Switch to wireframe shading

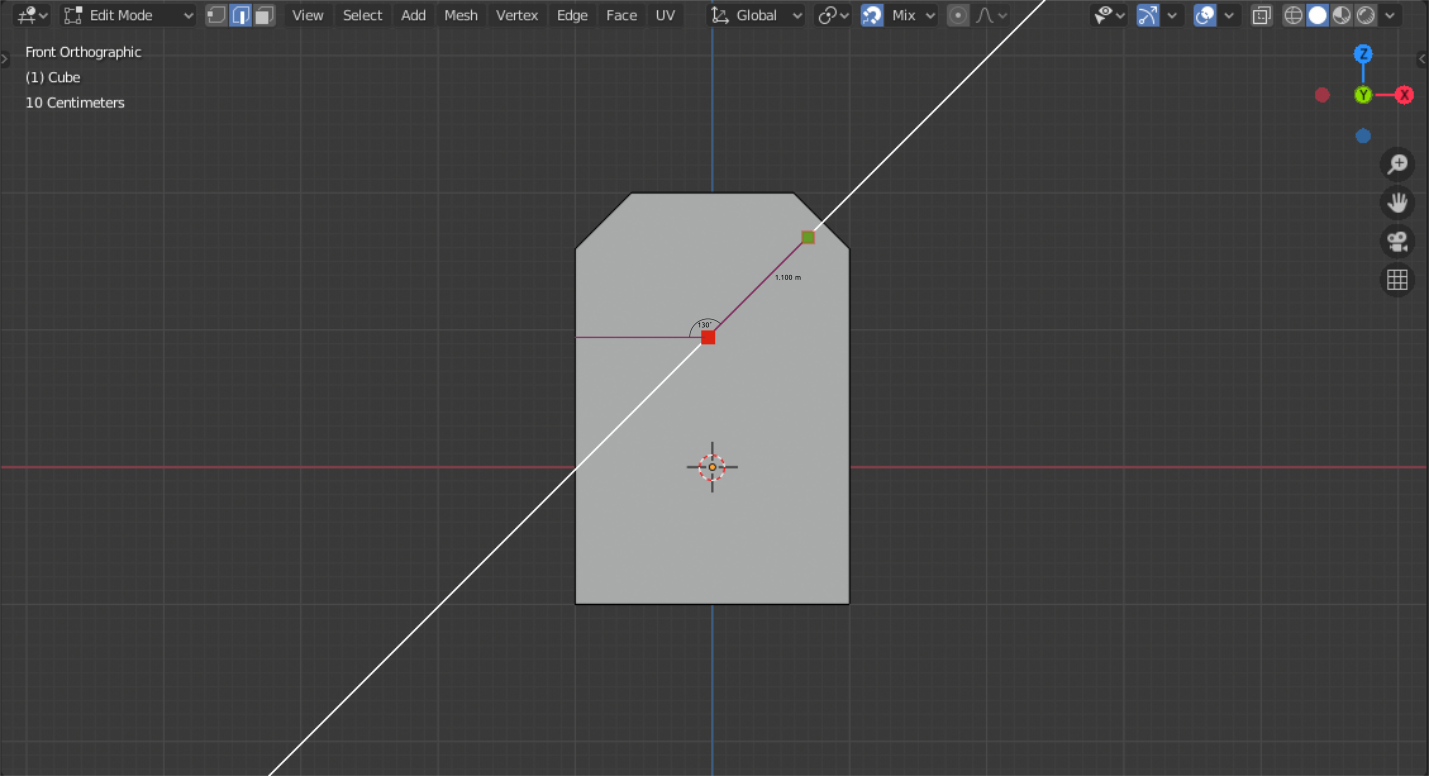(x=1293, y=15)
